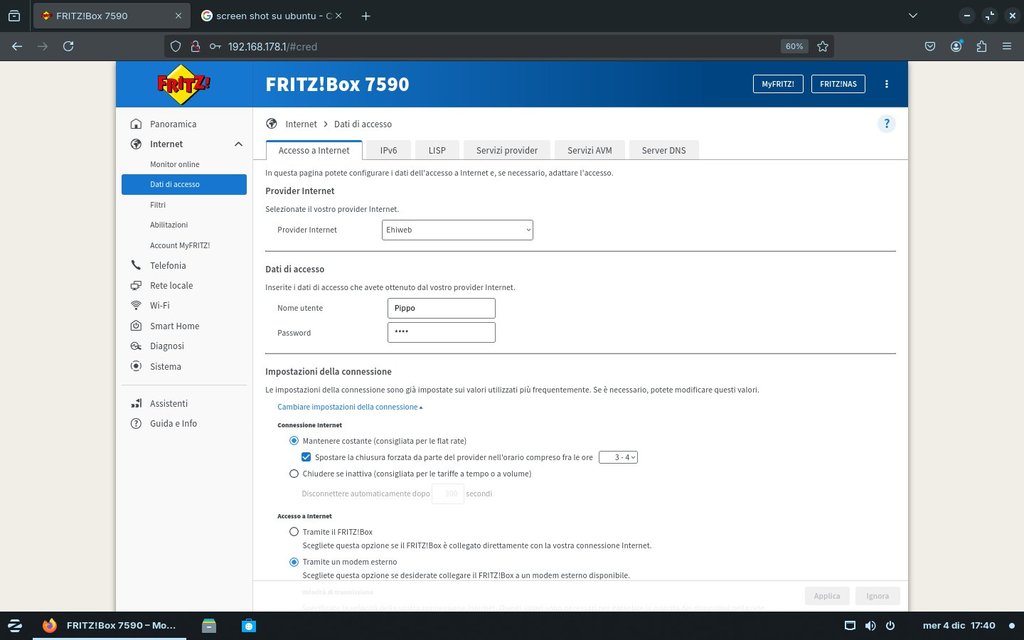The width and height of the screenshot is (1024, 640).
Task: Click the Smart Home icon
Action: click(136, 326)
